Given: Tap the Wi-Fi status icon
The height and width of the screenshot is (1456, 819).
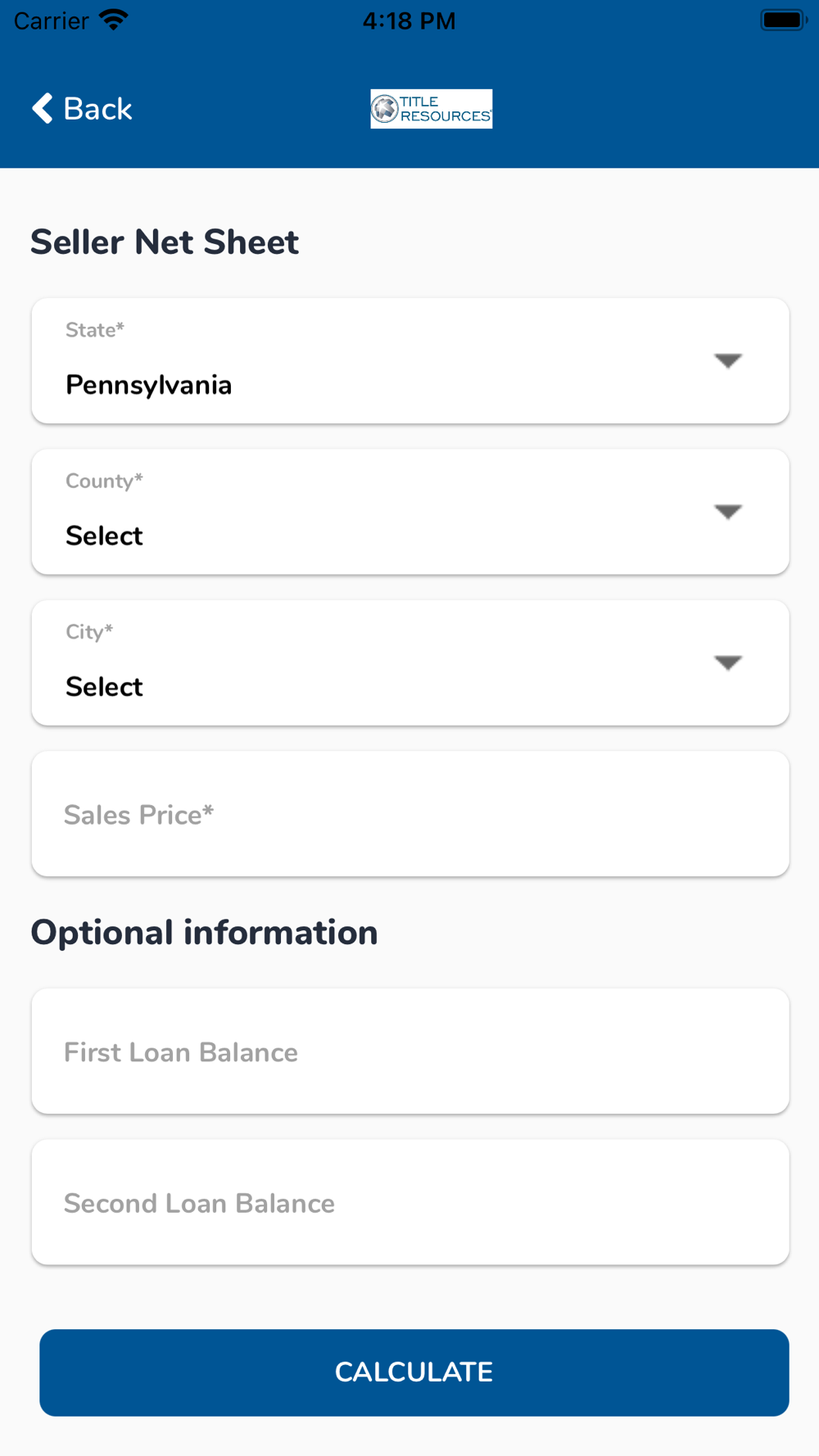Looking at the screenshot, I should coord(113,20).
